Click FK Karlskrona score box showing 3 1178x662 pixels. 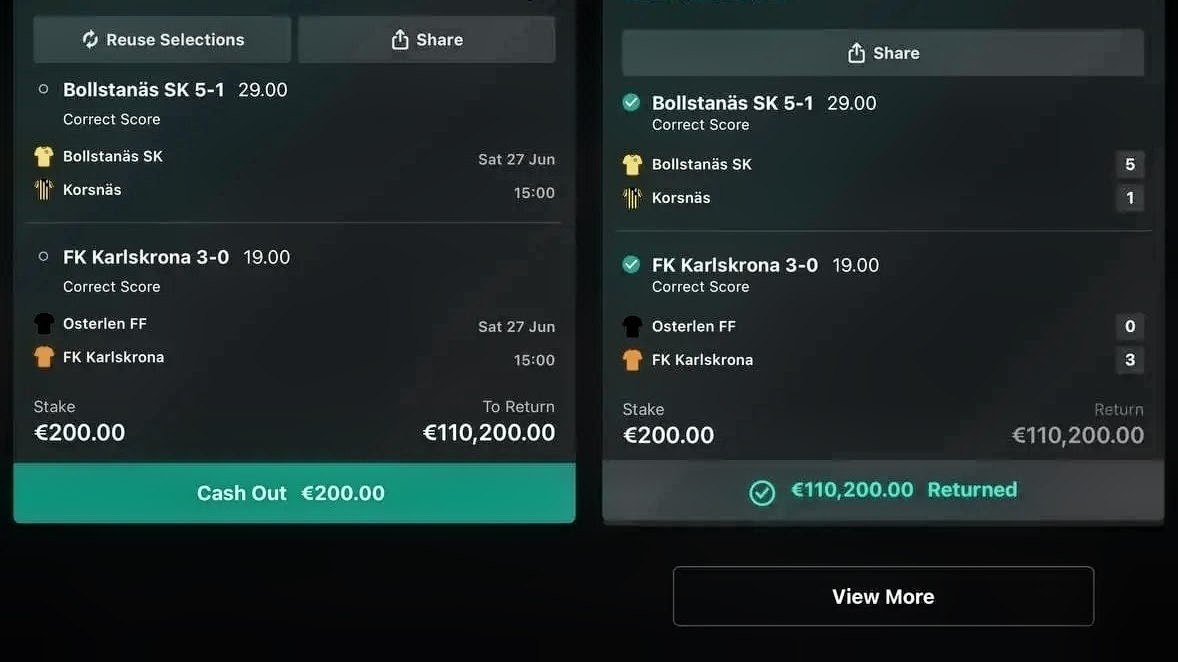pos(1130,360)
